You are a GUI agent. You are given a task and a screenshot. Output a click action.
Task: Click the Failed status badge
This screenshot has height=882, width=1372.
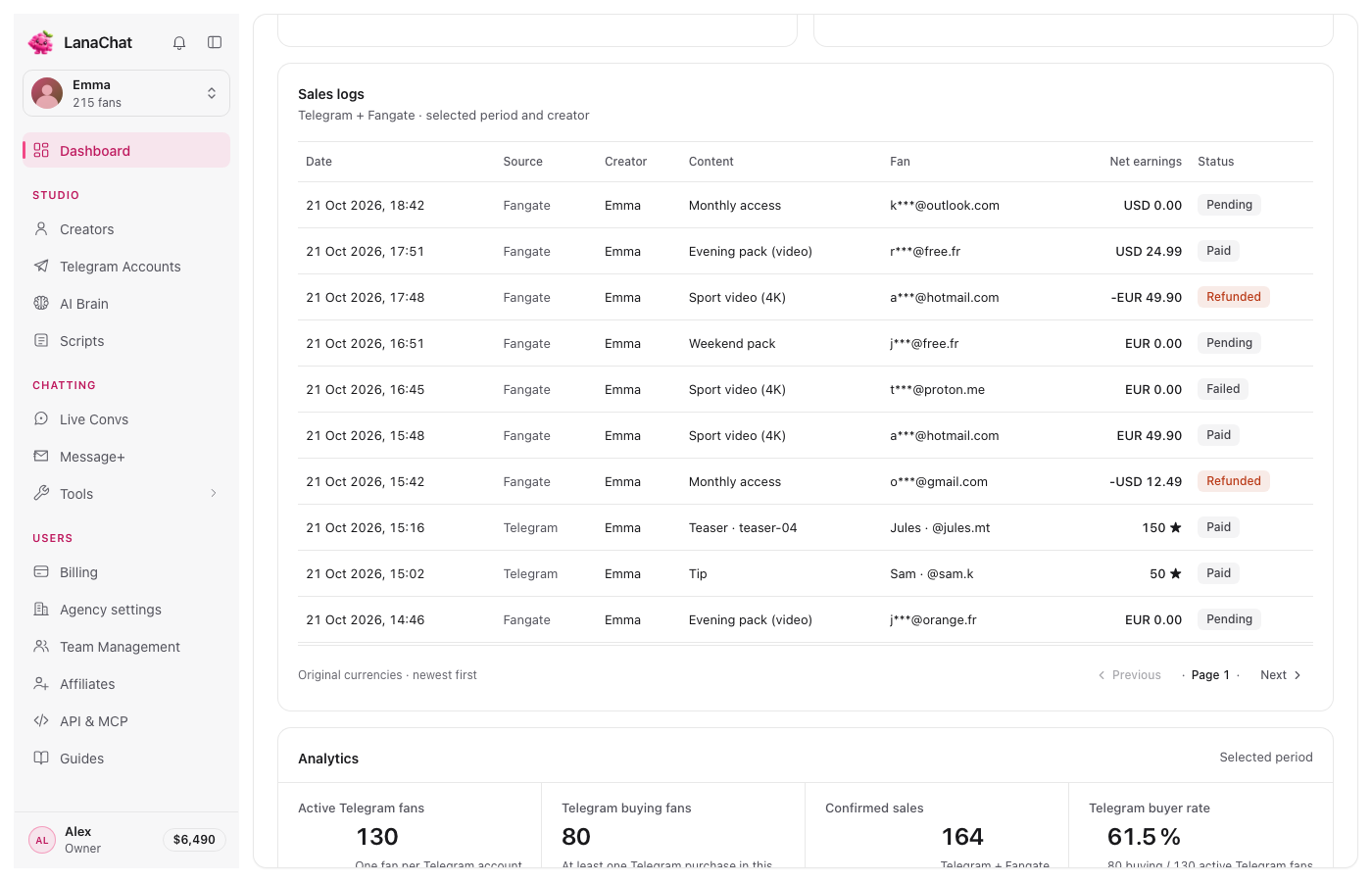click(1223, 389)
